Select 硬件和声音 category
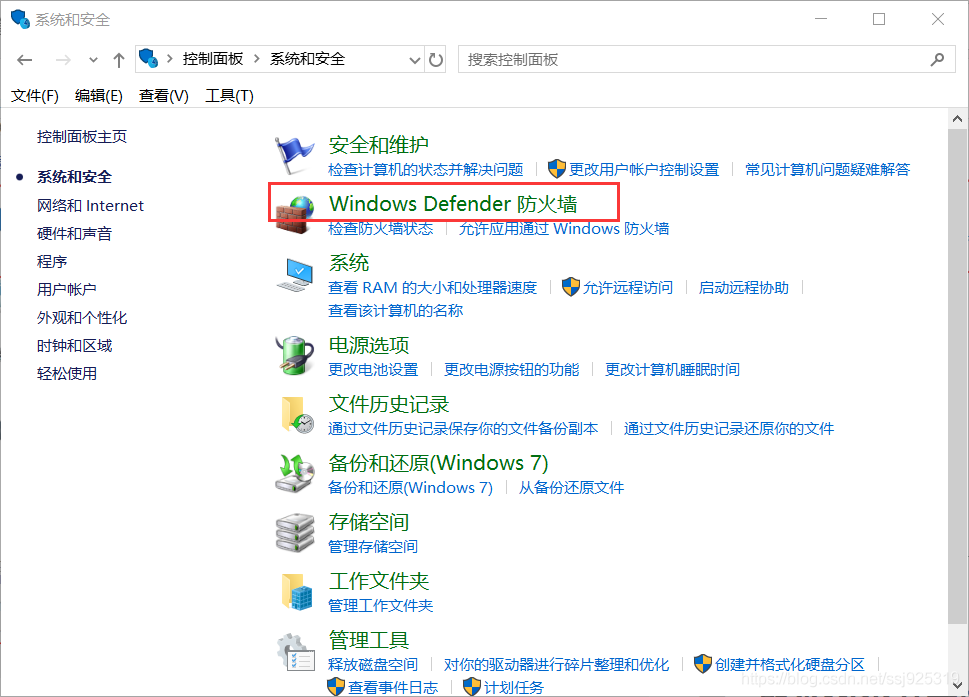Image resolution: width=969 pixels, height=697 pixels. coord(74,234)
